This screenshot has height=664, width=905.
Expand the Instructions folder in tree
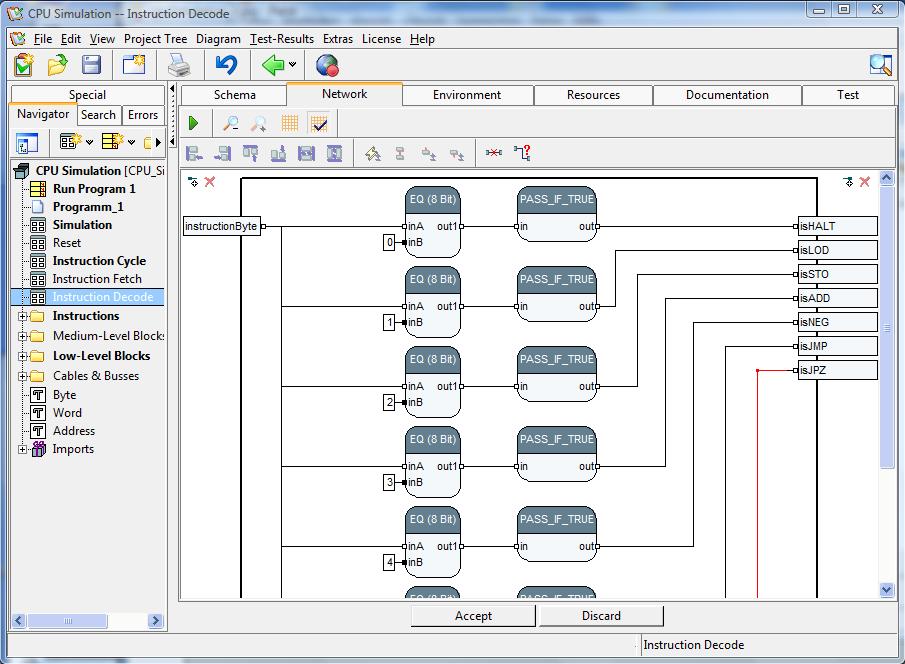(23, 316)
